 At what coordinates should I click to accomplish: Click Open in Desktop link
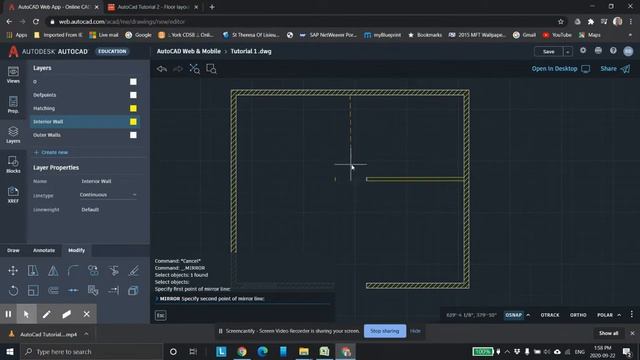560,69
